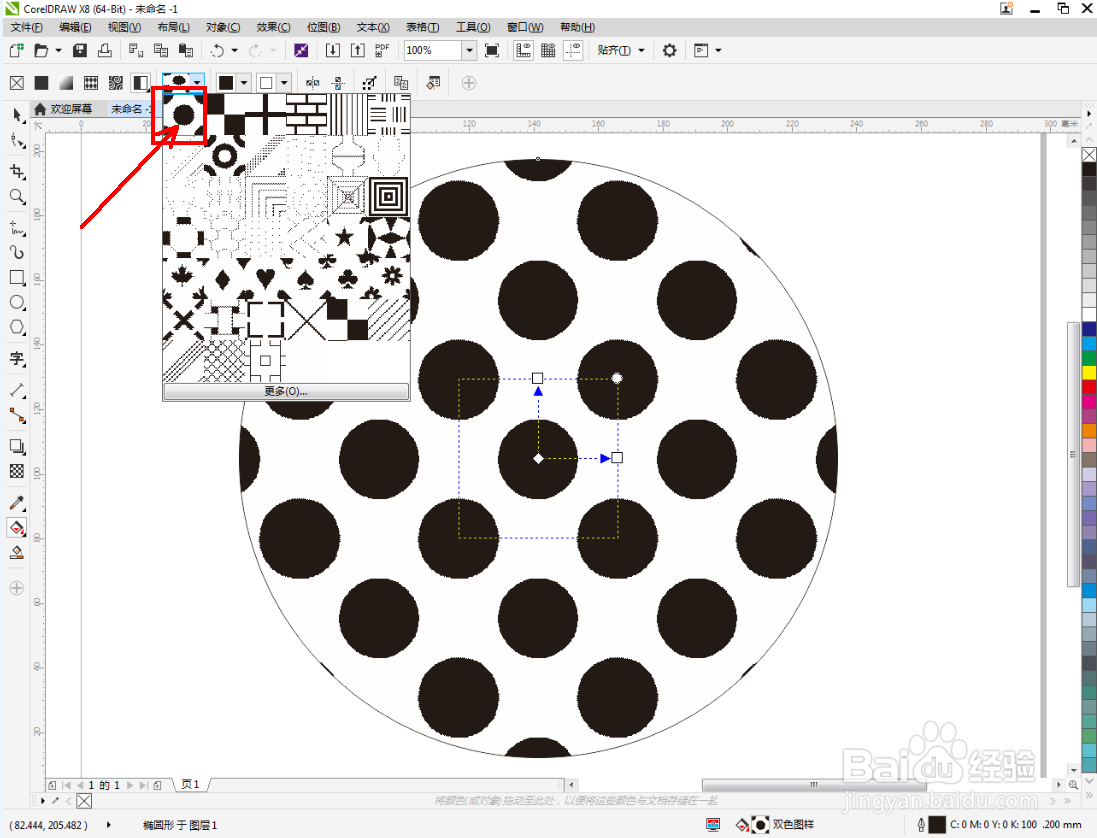1097x838 pixels.
Task: Select the Drop Shadow tool
Action: click(17, 446)
